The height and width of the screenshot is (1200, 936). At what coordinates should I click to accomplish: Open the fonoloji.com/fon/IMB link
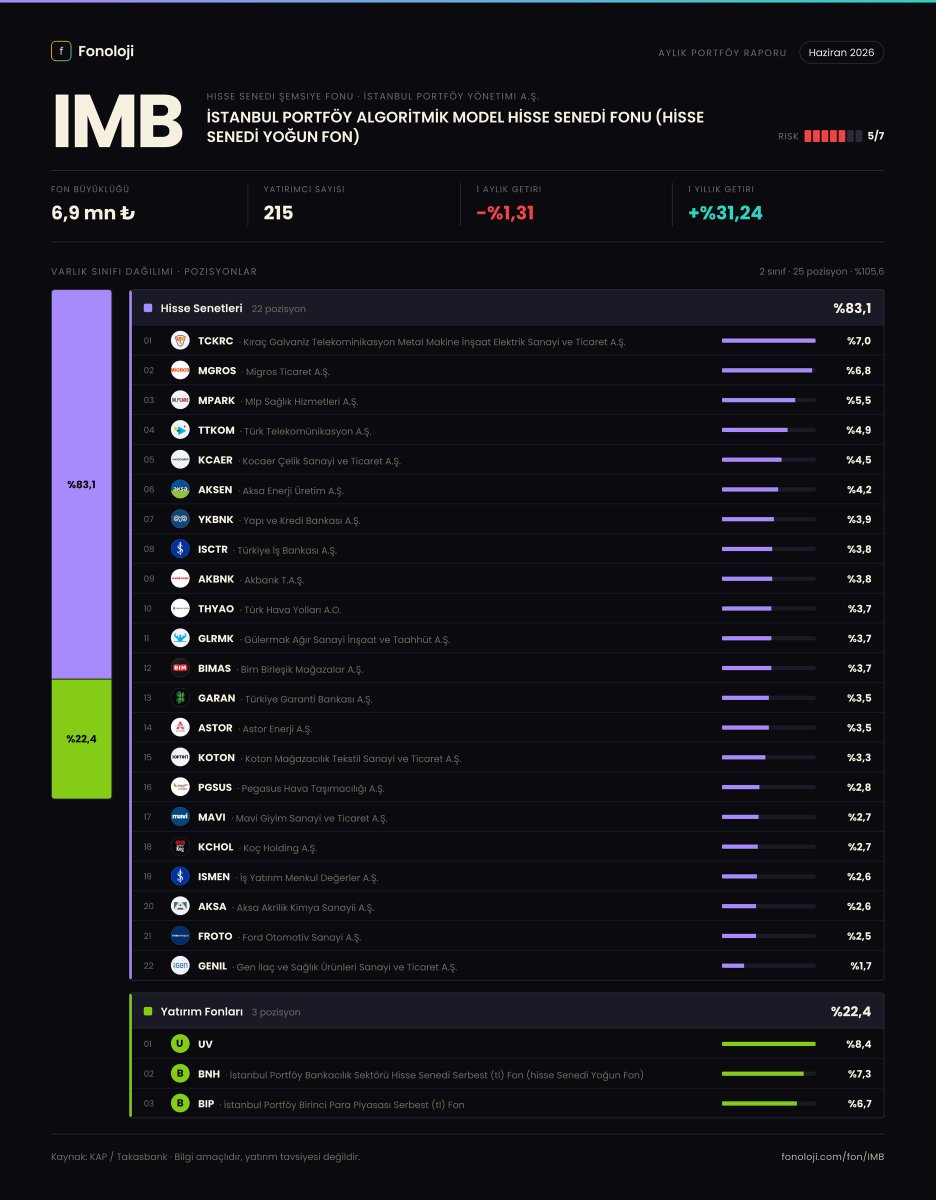pyautogui.click(x=832, y=1157)
